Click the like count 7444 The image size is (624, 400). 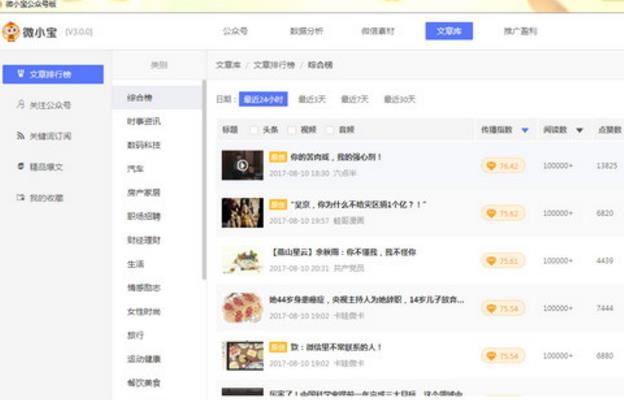tap(604, 308)
